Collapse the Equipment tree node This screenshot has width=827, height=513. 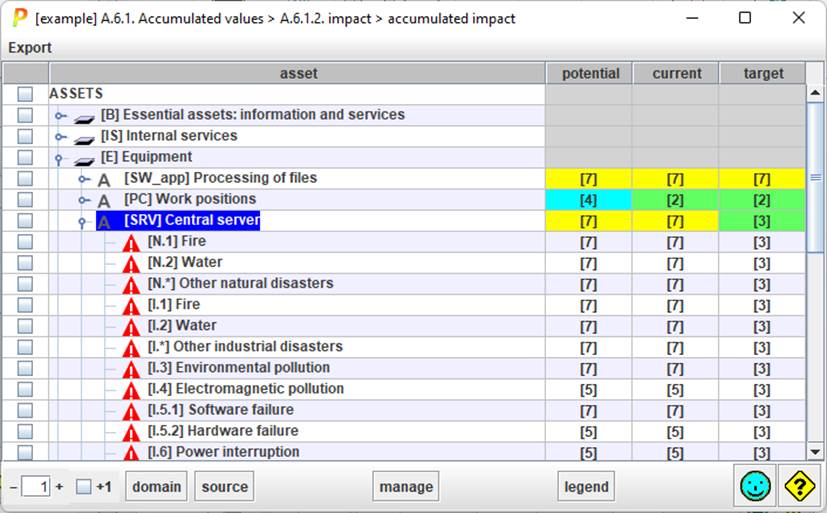point(59,158)
